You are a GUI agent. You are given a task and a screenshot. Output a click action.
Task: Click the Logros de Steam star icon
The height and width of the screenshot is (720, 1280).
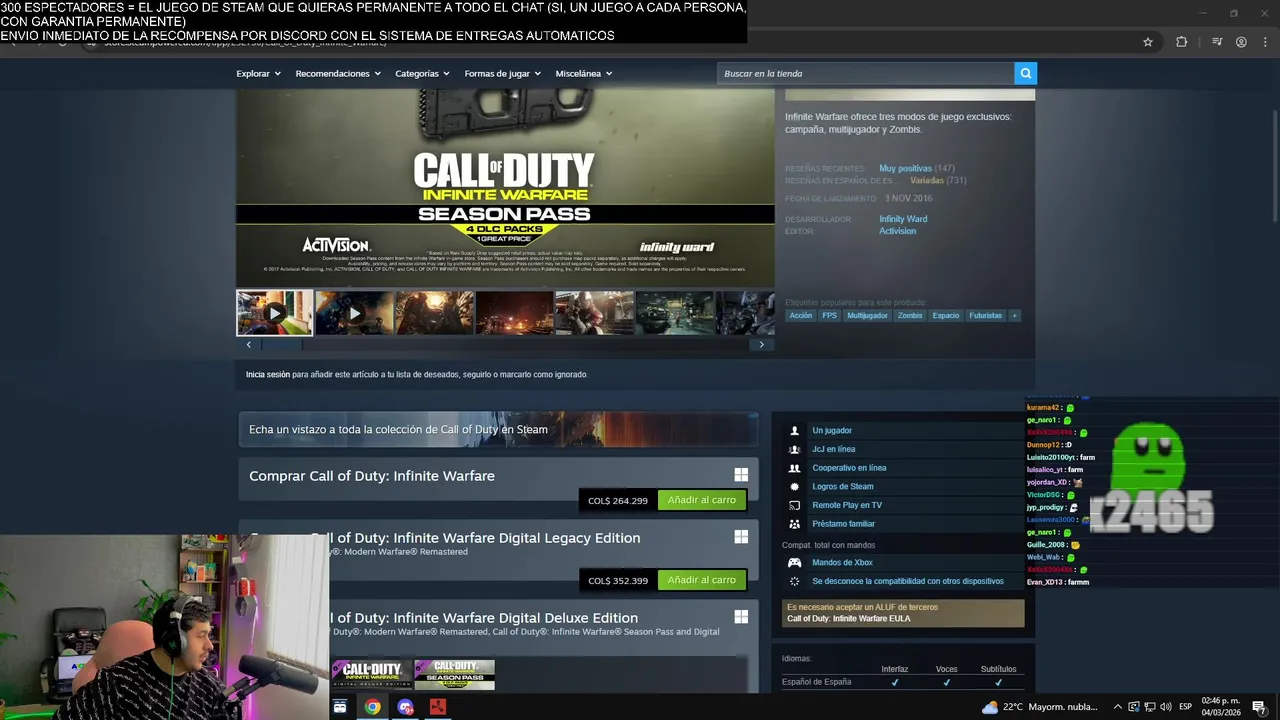click(795, 487)
